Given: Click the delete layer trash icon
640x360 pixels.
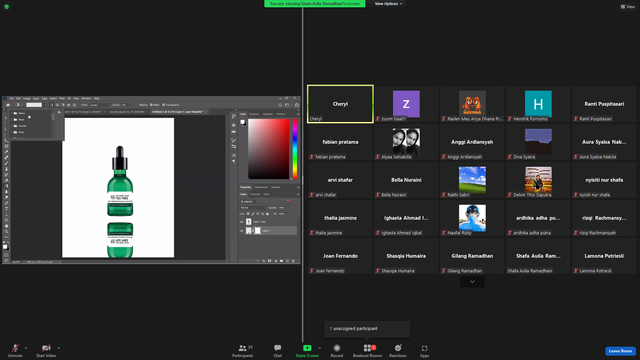Looking at the screenshot, I should tap(293, 261).
